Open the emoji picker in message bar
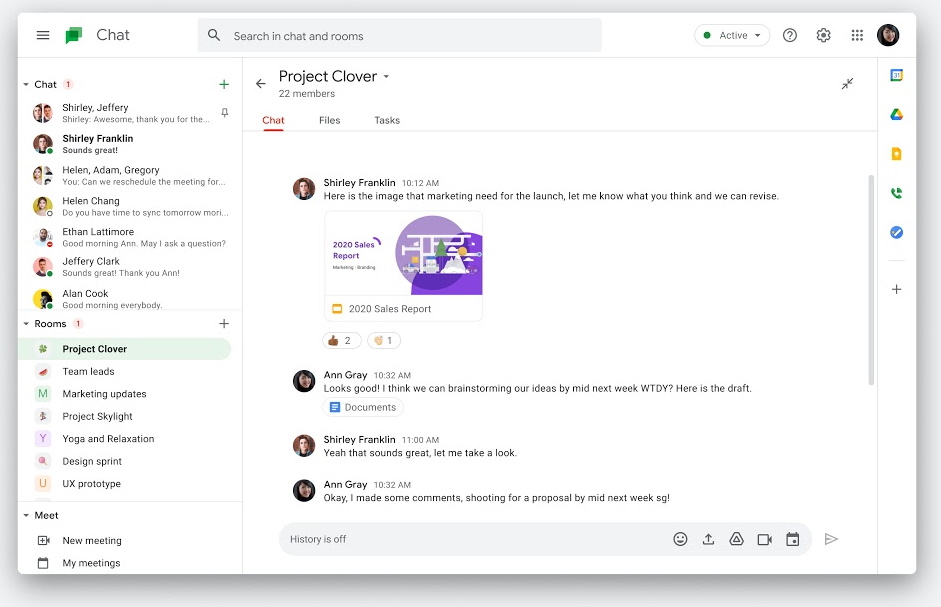The image size is (941, 607). [681, 539]
